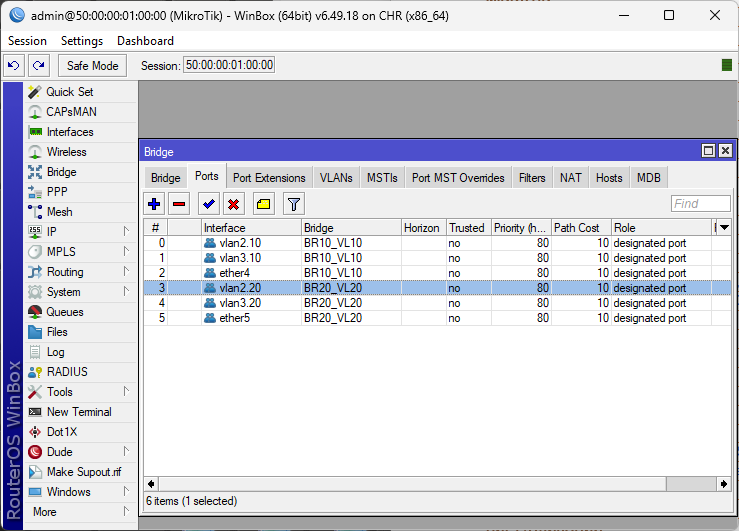Expand the IP submenu in sidebar
739x531 pixels.
tap(126, 232)
